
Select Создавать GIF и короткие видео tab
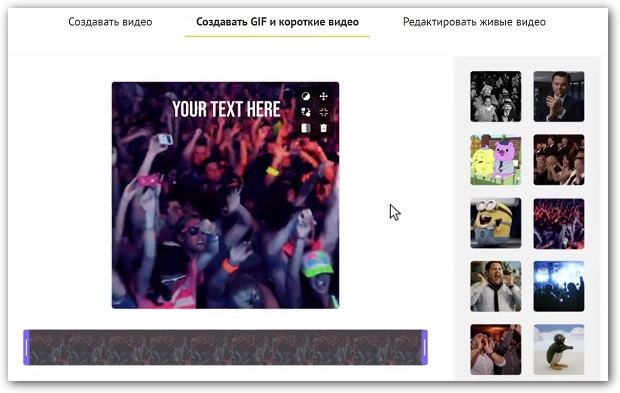278,22
